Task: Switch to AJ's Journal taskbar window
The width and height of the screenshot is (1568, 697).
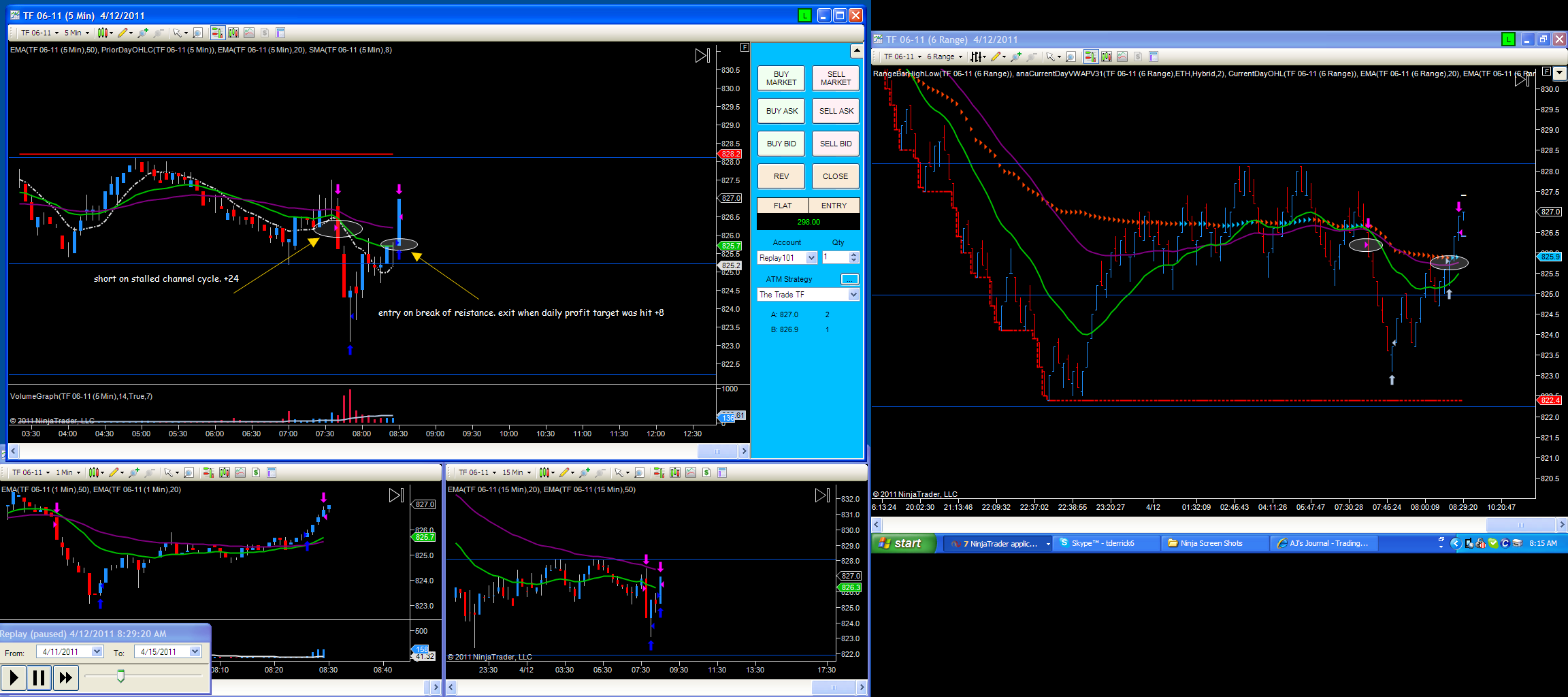Action: [1324, 543]
